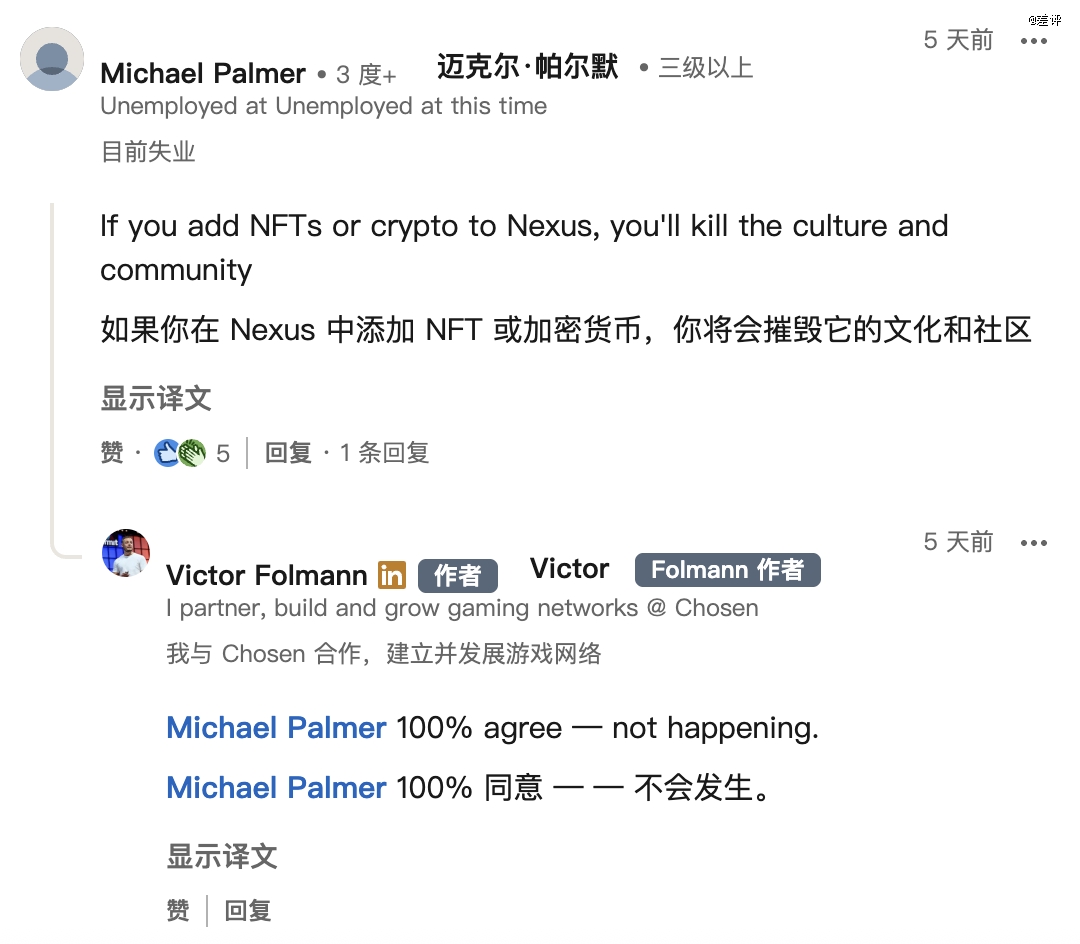Click 显示译文 under Victor Folmann's reply
Viewport: 1080px width, 944px height.
coord(222,856)
